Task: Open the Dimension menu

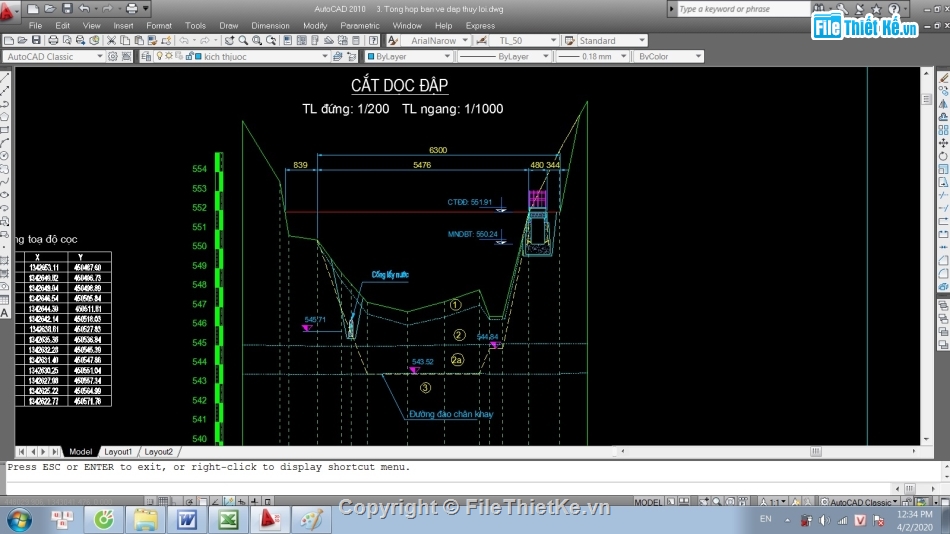Action: tap(270, 25)
